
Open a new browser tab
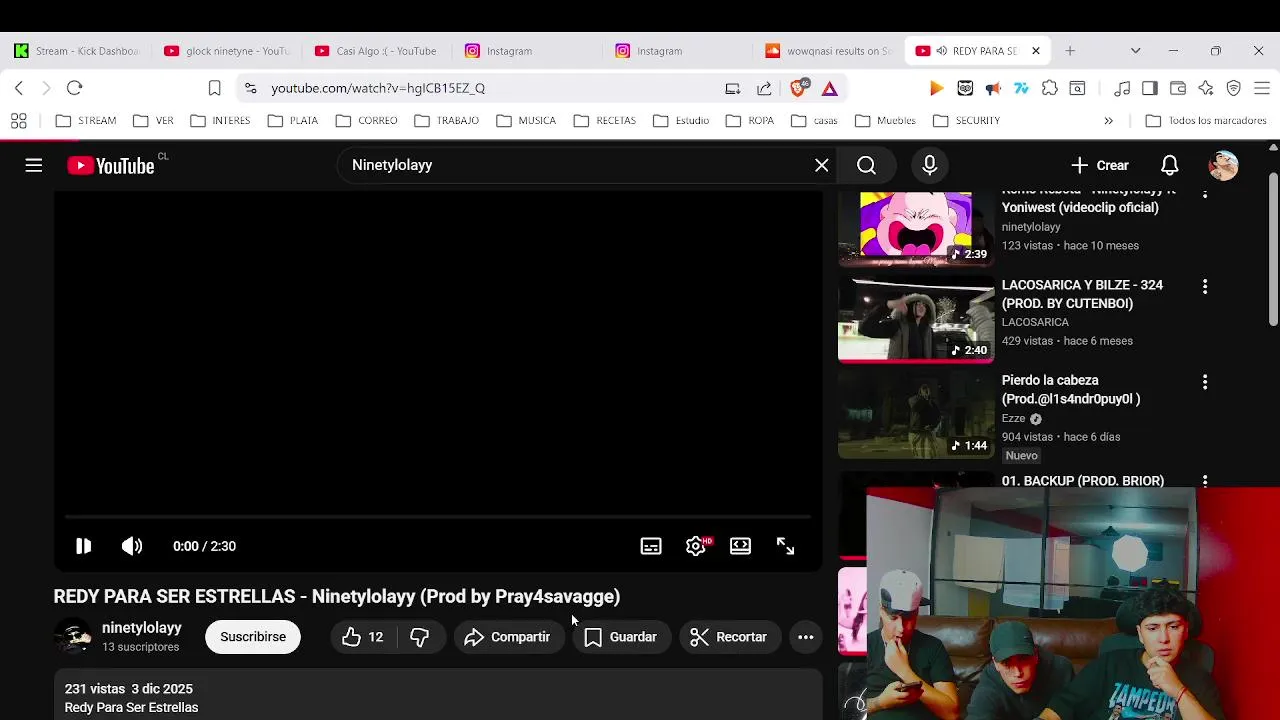(x=1070, y=51)
